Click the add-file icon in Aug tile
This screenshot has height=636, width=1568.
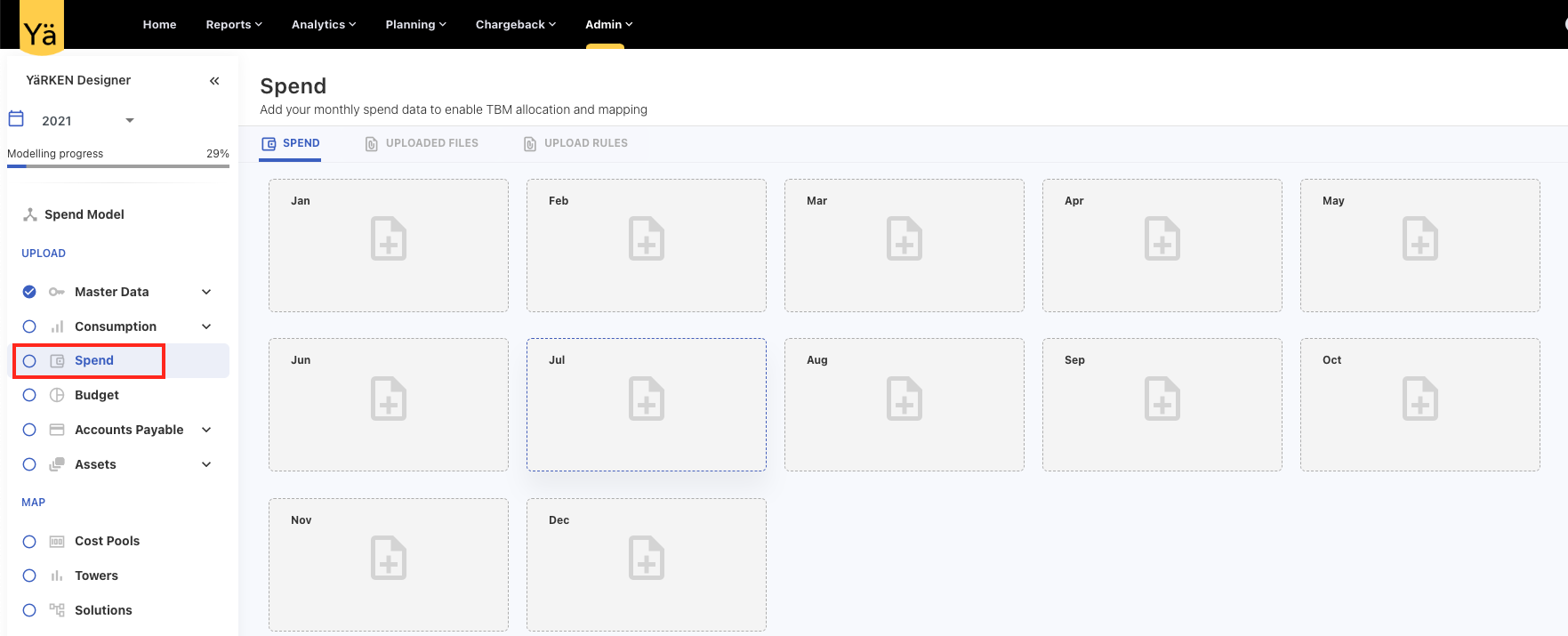point(904,399)
